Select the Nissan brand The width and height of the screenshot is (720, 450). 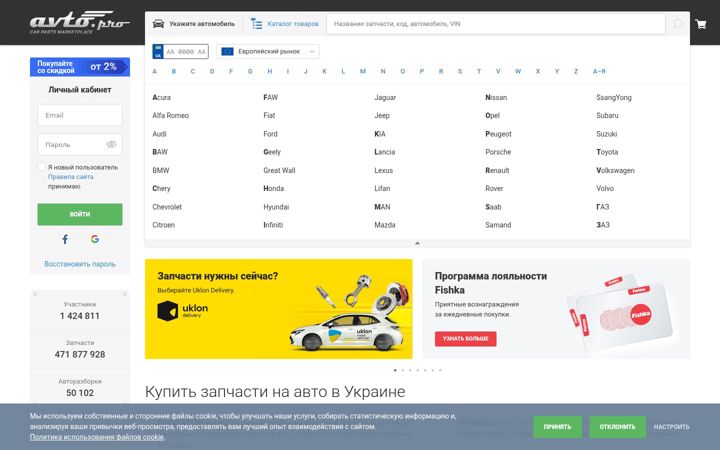pyautogui.click(x=496, y=97)
